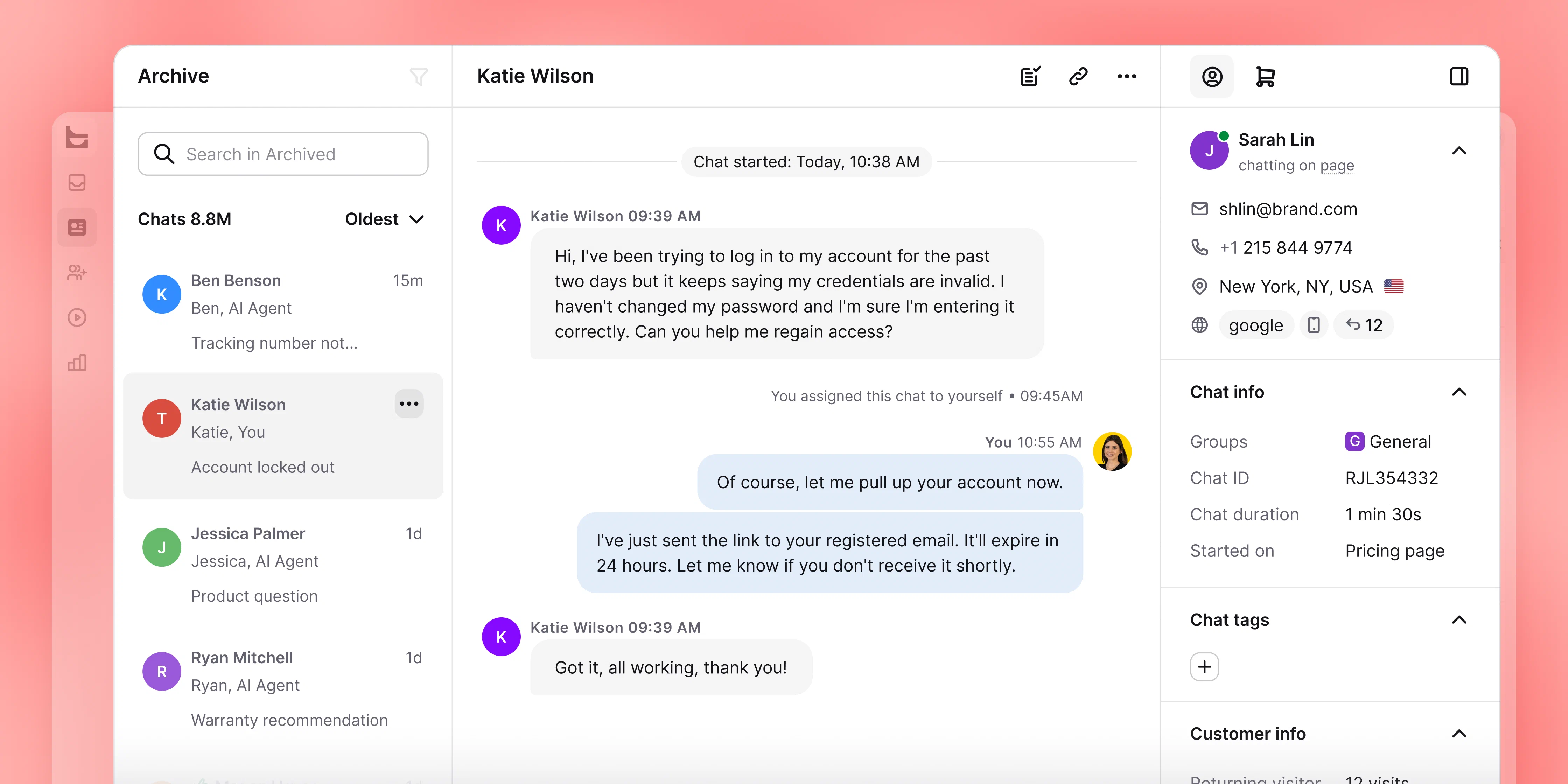Toggle the right details sidebar panel icon

point(1459,77)
